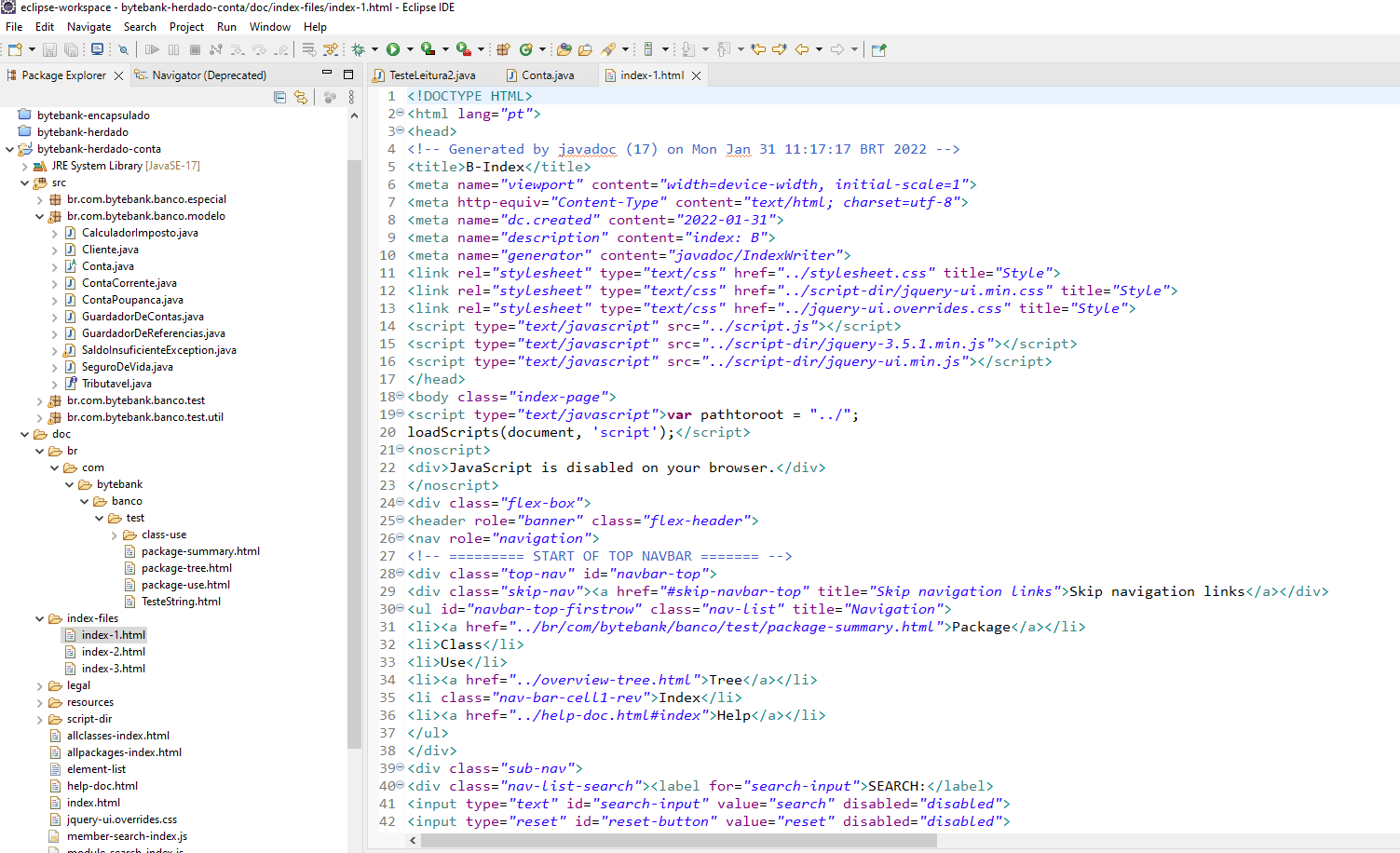
Task: Click the Suspend debug icon
Action: click(173, 49)
